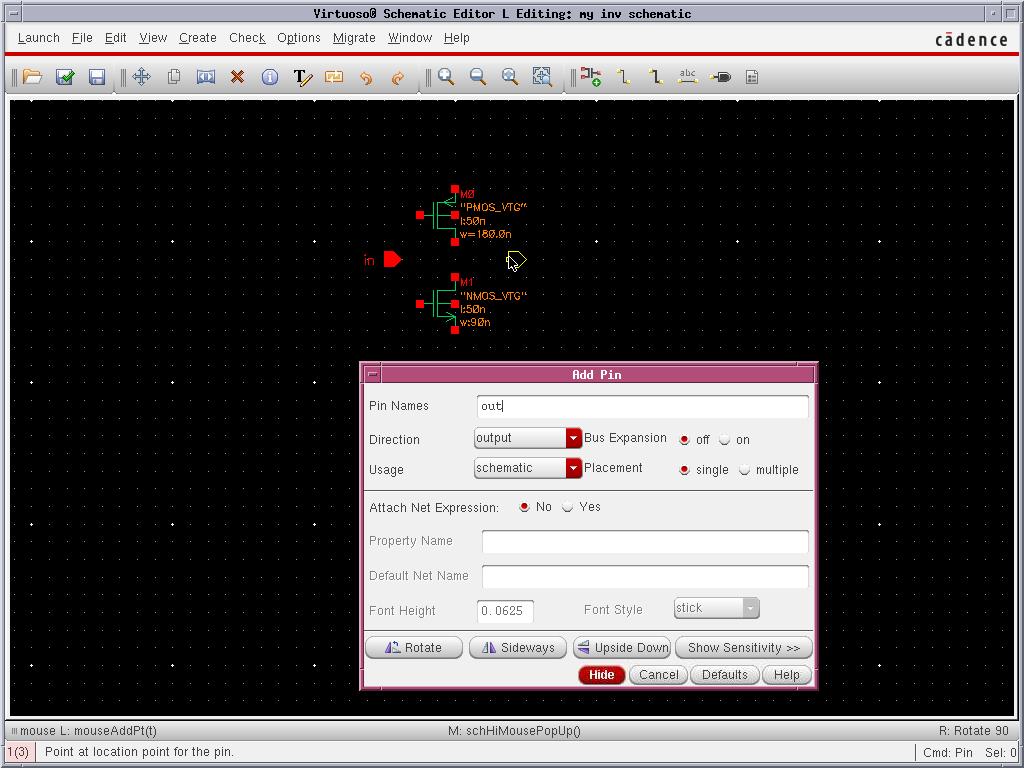Click the Rotate button
The image size is (1024, 768).
click(414, 648)
